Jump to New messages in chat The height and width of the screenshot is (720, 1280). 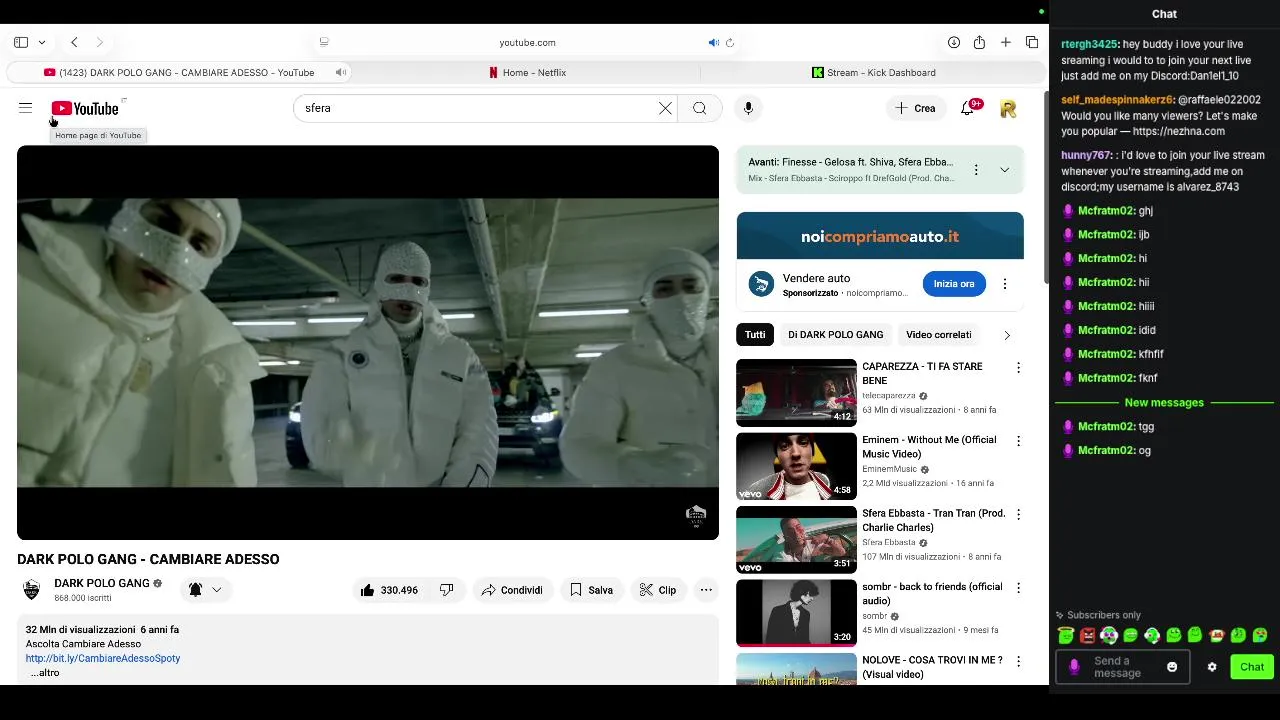click(x=1164, y=402)
